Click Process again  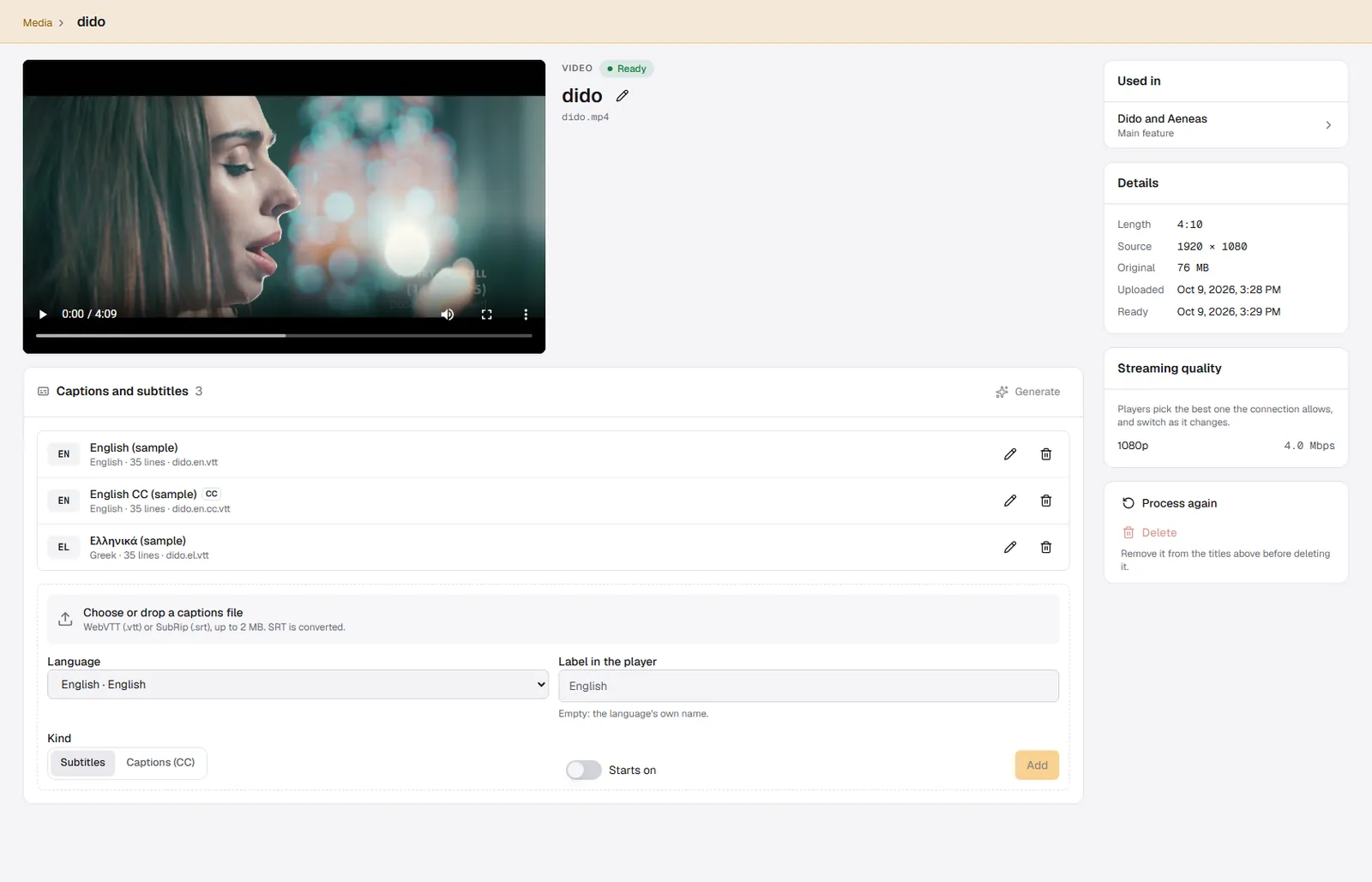click(x=1170, y=503)
